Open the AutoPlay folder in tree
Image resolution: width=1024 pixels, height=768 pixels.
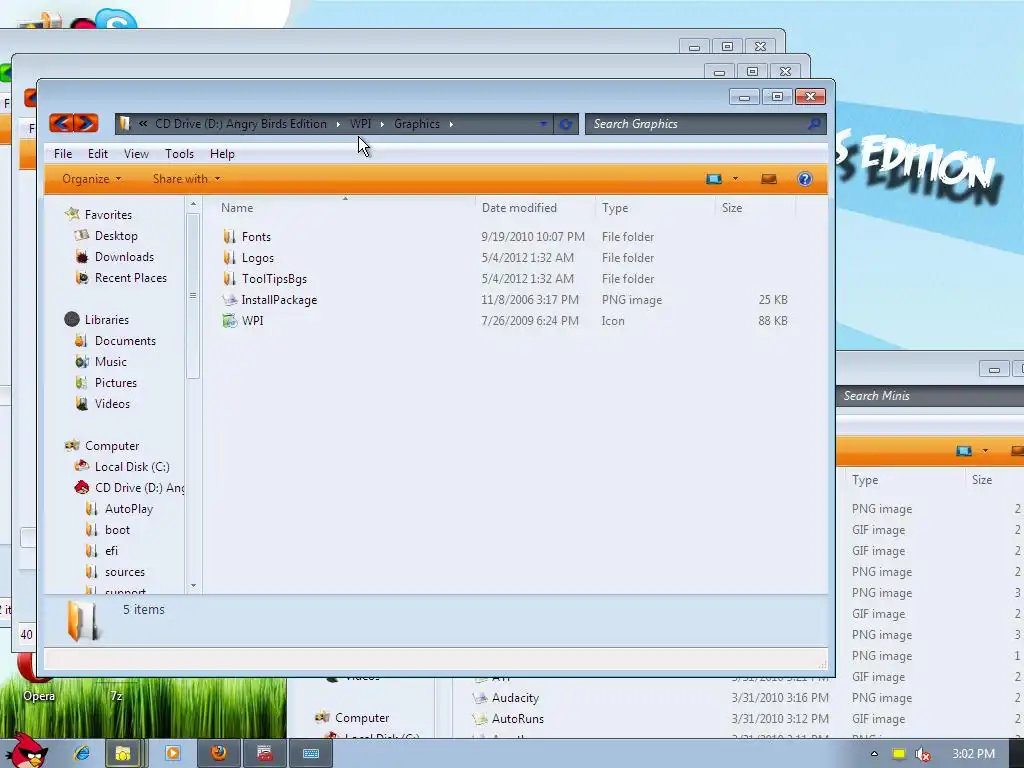[x=129, y=509]
